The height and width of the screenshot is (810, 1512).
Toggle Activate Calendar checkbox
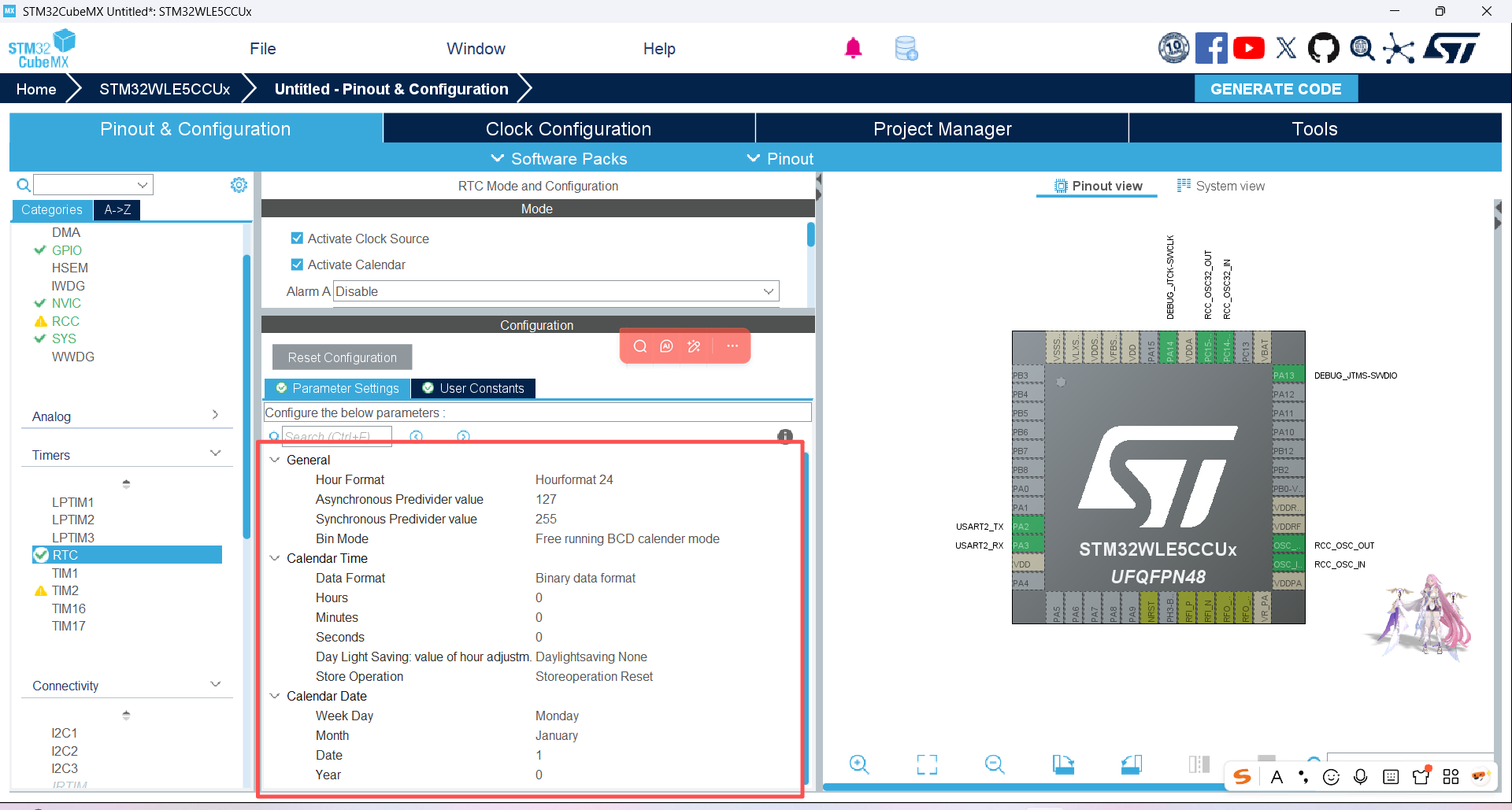tap(297, 264)
